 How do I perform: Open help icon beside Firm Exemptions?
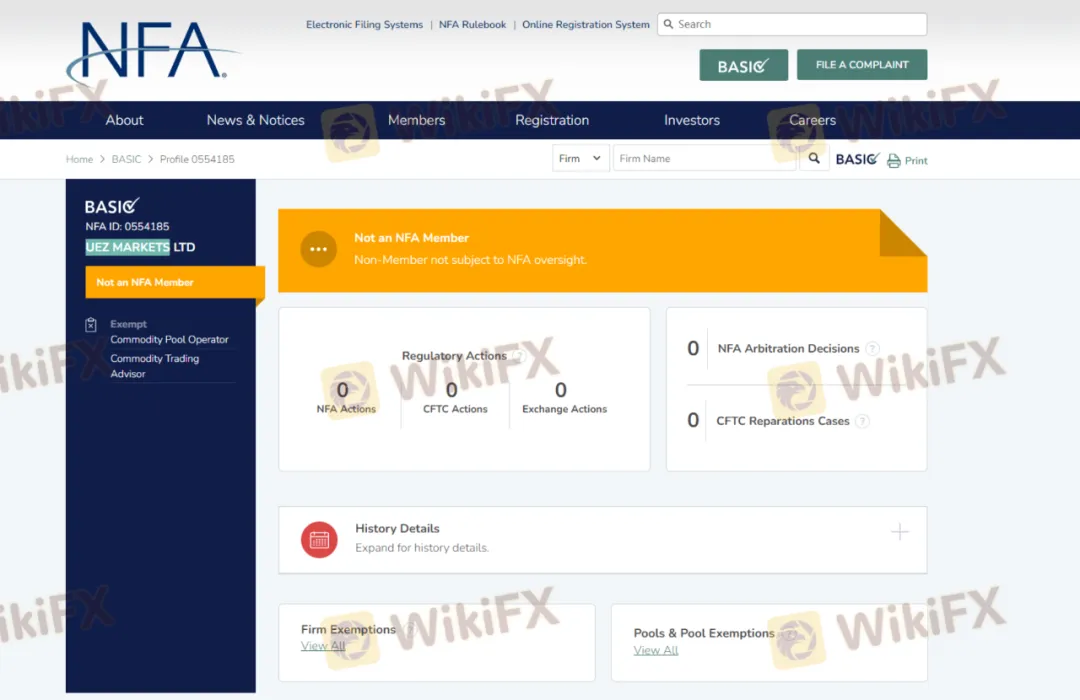[409, 629]
